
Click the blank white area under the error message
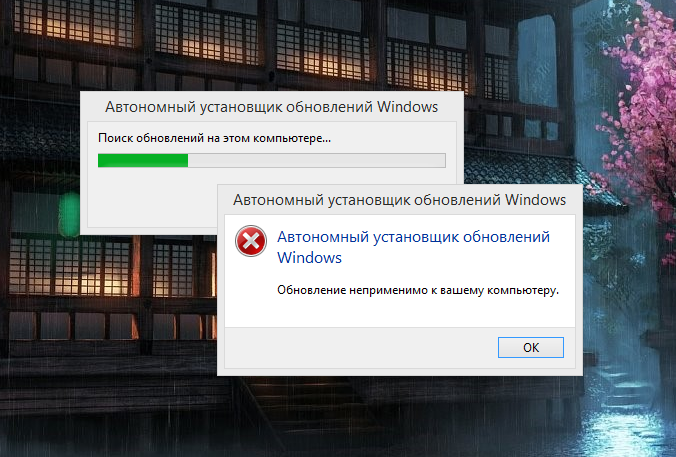400,312
